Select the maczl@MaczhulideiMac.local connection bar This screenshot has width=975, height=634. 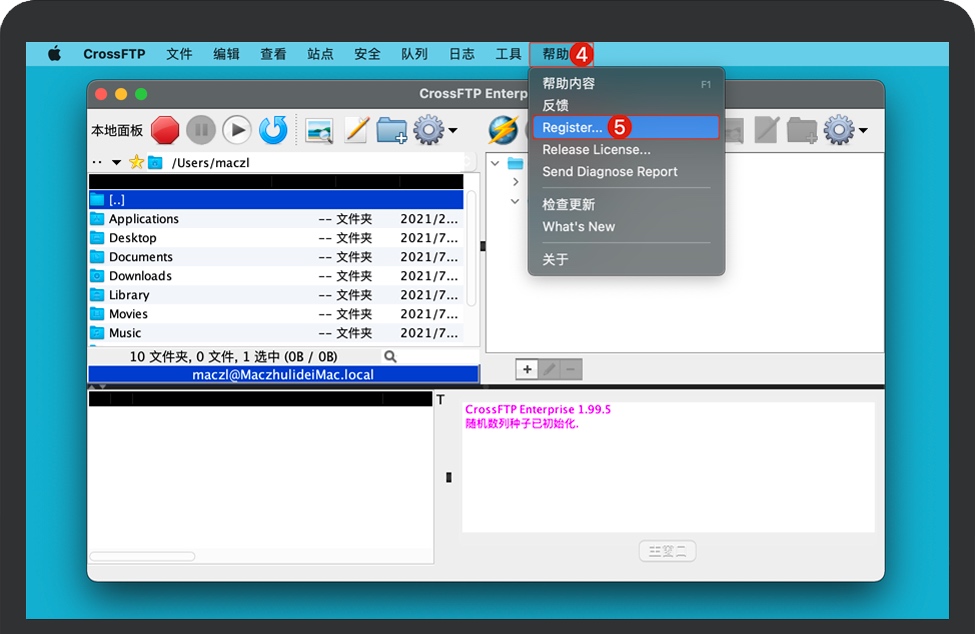pyautogui.click(x=283, y=374)
